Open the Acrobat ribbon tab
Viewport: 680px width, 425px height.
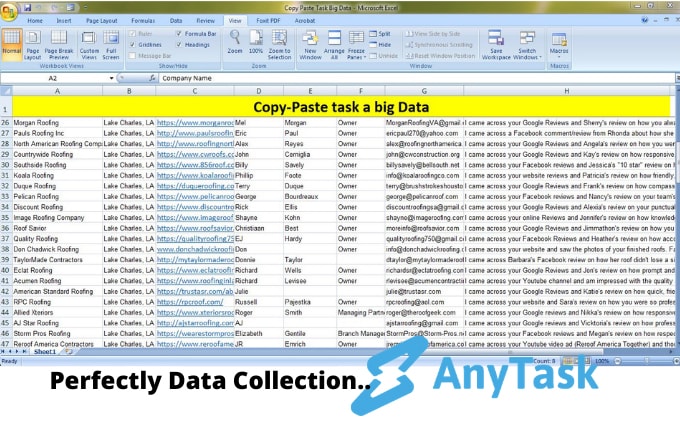[305, 20]
